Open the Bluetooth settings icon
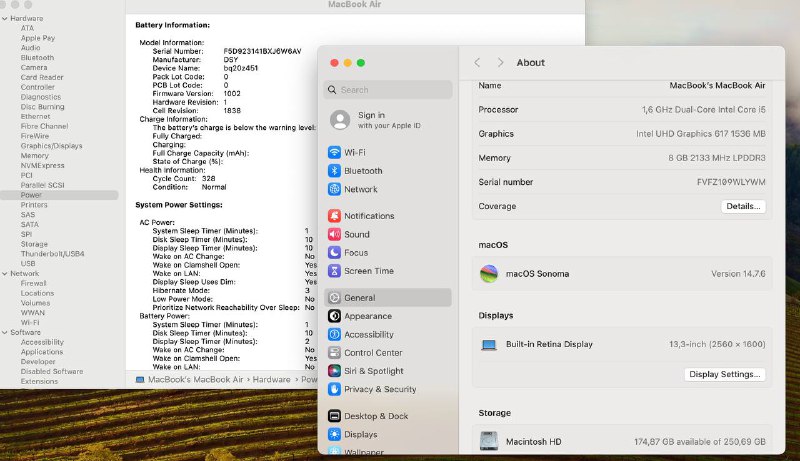 coord(334,170)
